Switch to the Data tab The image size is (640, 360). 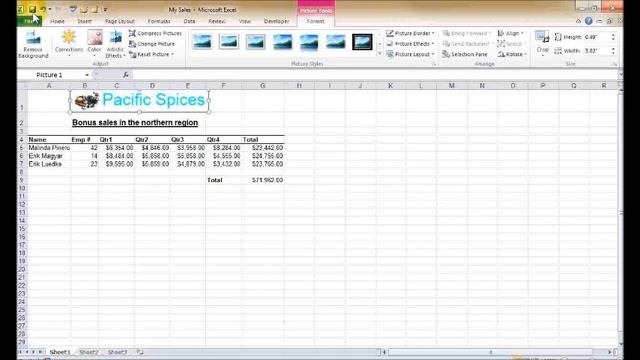189,21
